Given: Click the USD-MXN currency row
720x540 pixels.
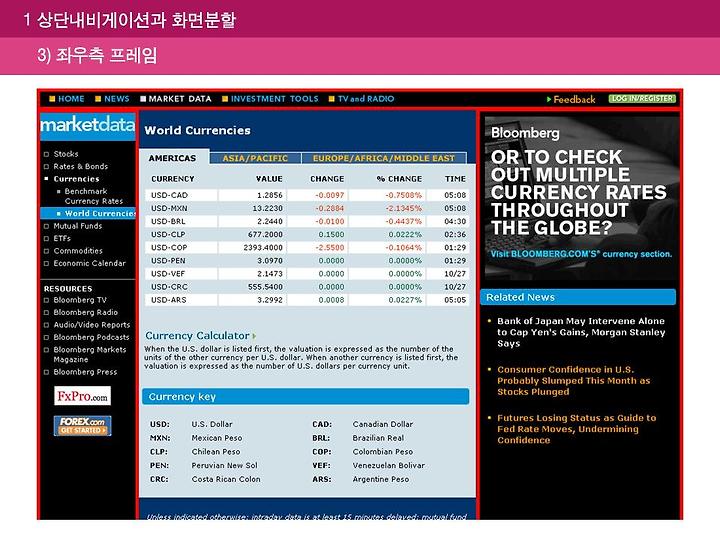Looking at the screenshot, I should click(x=307, y=208).
